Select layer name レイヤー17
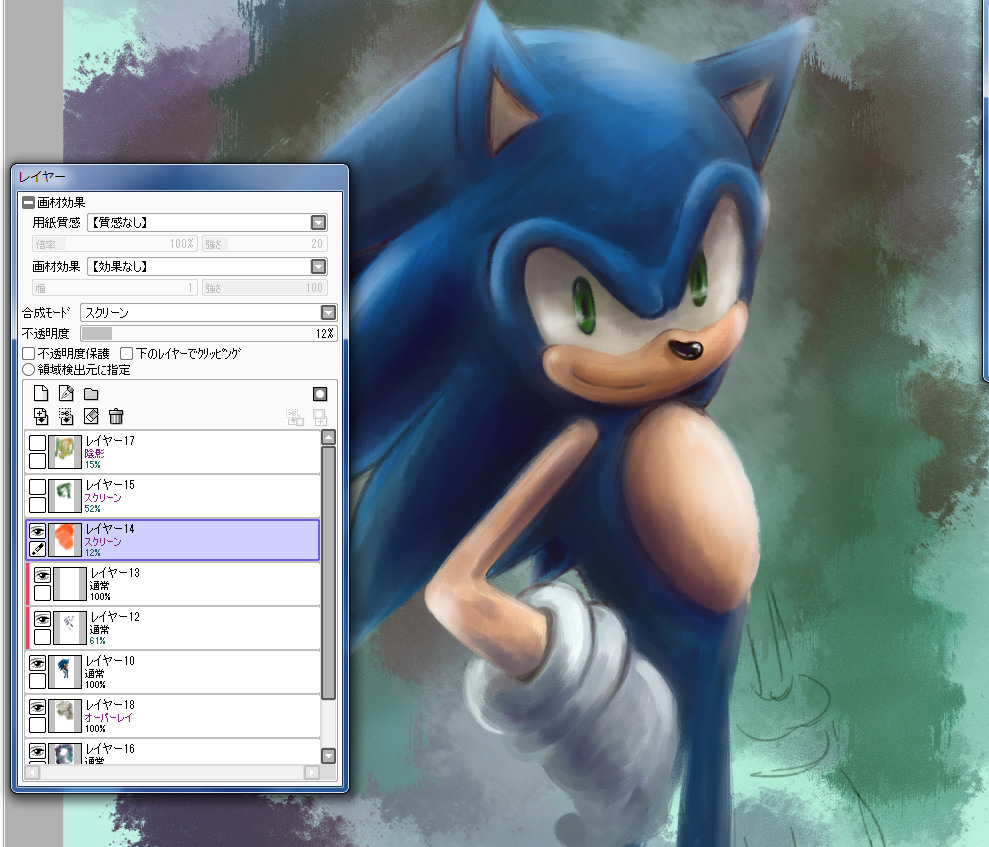Viewport: 989px width, 847px height. [110, 441]
